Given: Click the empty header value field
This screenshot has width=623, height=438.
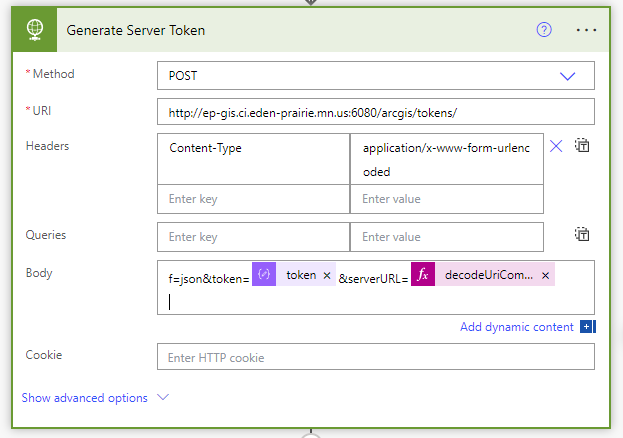Looking at the screenshot, I should (x=446, y=199).
